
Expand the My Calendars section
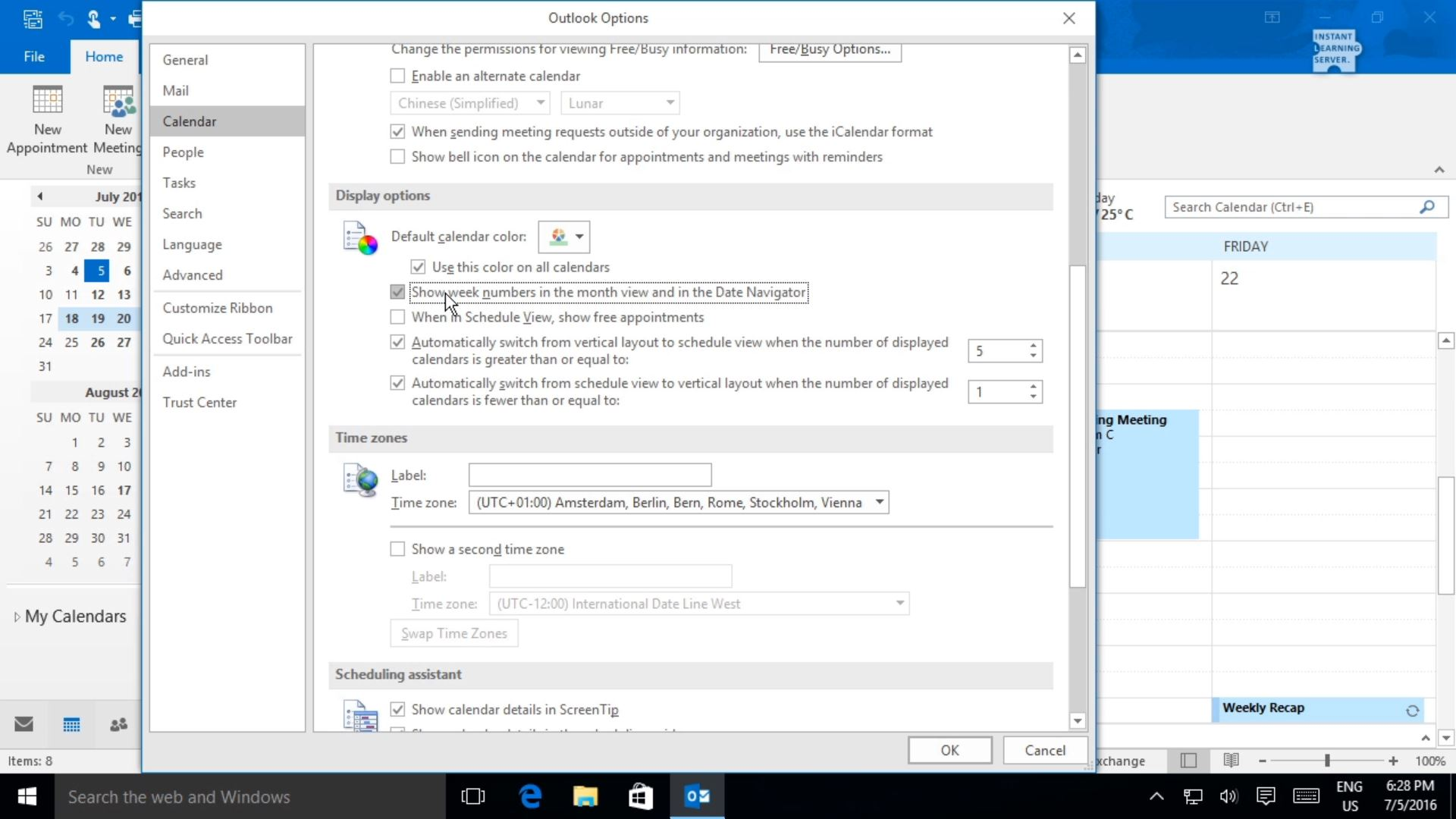(15, 617)
